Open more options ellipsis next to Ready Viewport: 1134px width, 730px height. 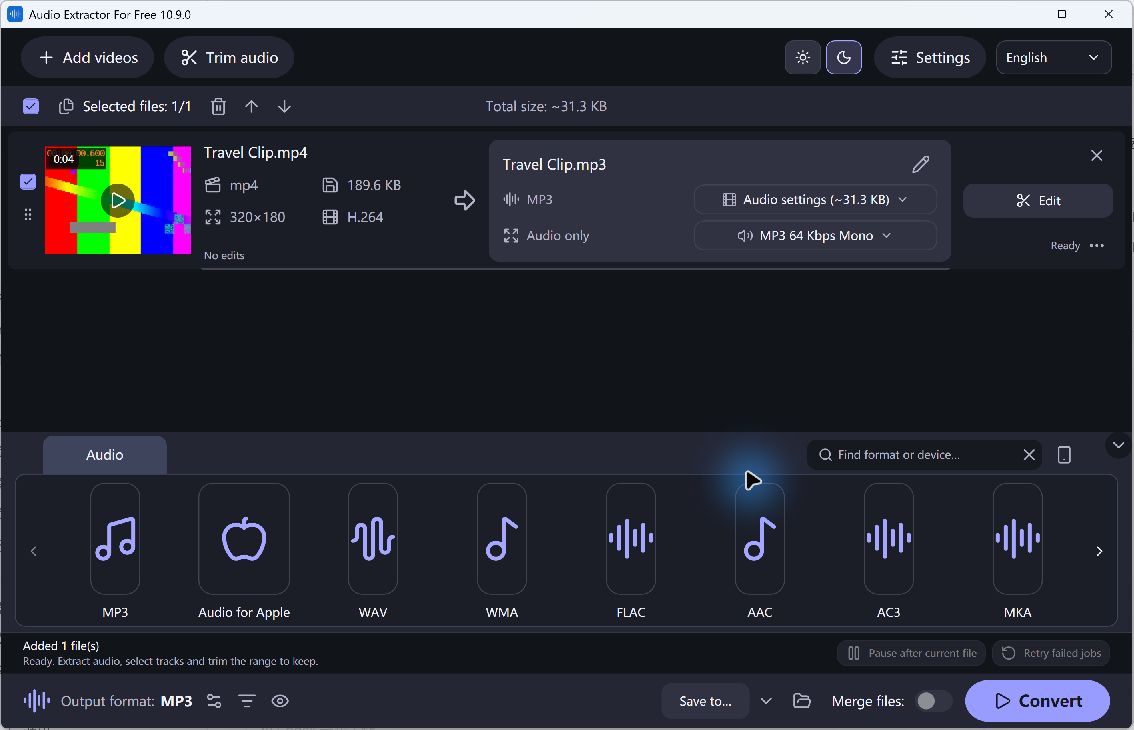[1097, 246]
